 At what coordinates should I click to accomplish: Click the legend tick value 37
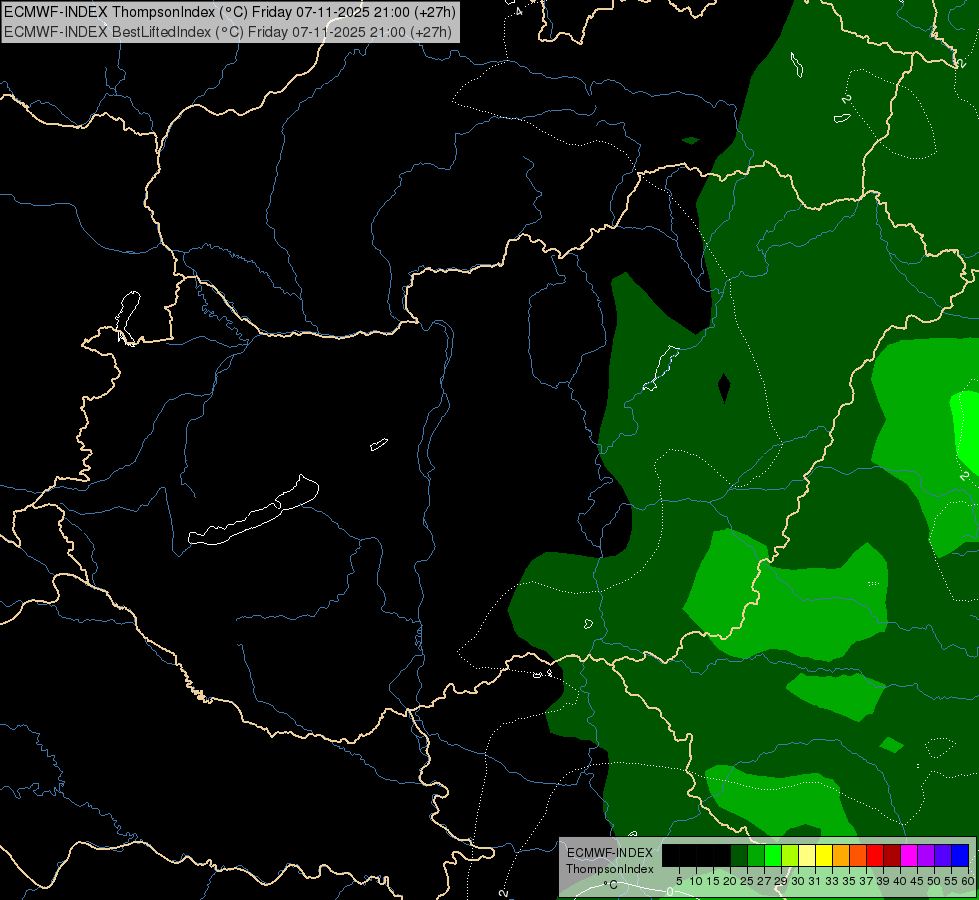tap(865, 881)
